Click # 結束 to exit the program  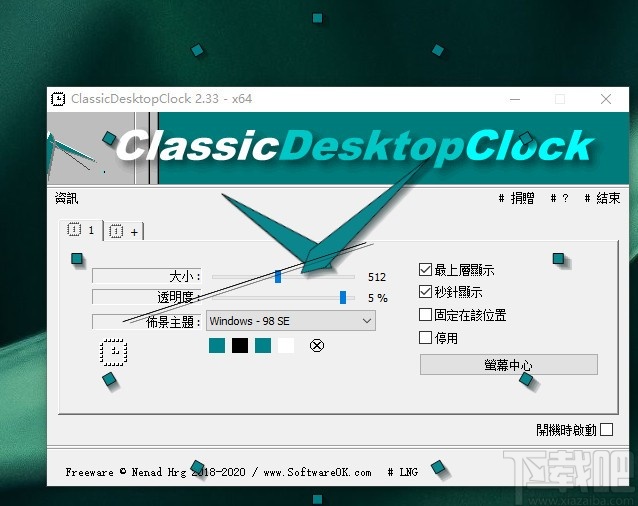point(602,198)
